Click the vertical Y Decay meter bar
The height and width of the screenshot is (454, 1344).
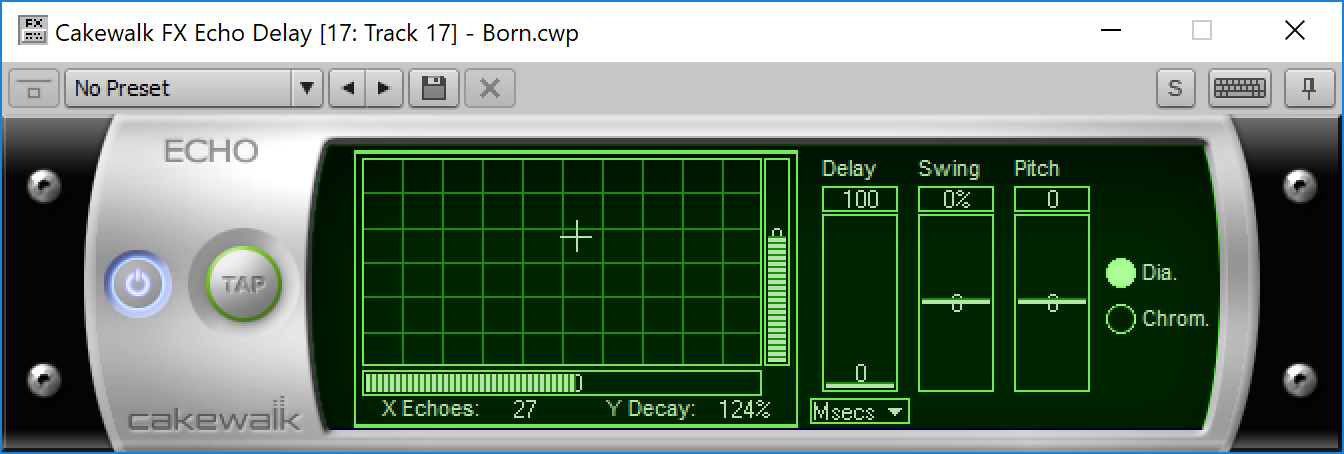[x=777, y=262]
